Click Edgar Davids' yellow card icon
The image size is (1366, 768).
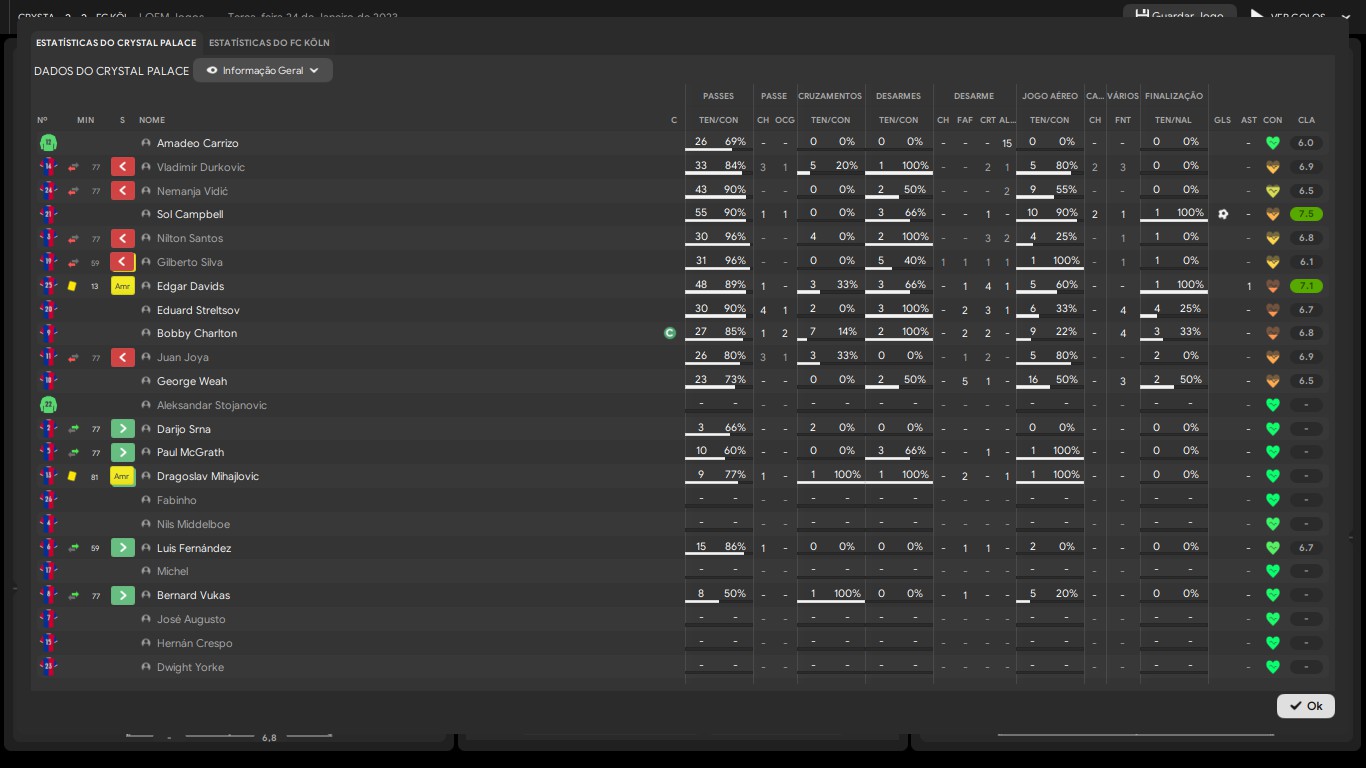coord(72,286)
